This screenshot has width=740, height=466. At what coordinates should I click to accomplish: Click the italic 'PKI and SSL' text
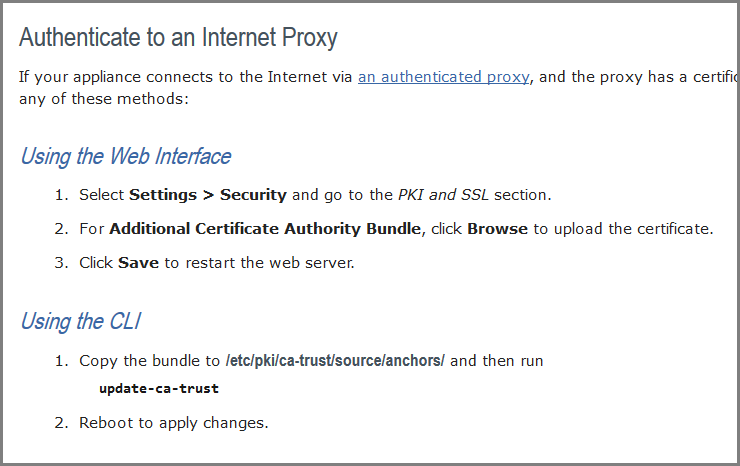(443, 195)
